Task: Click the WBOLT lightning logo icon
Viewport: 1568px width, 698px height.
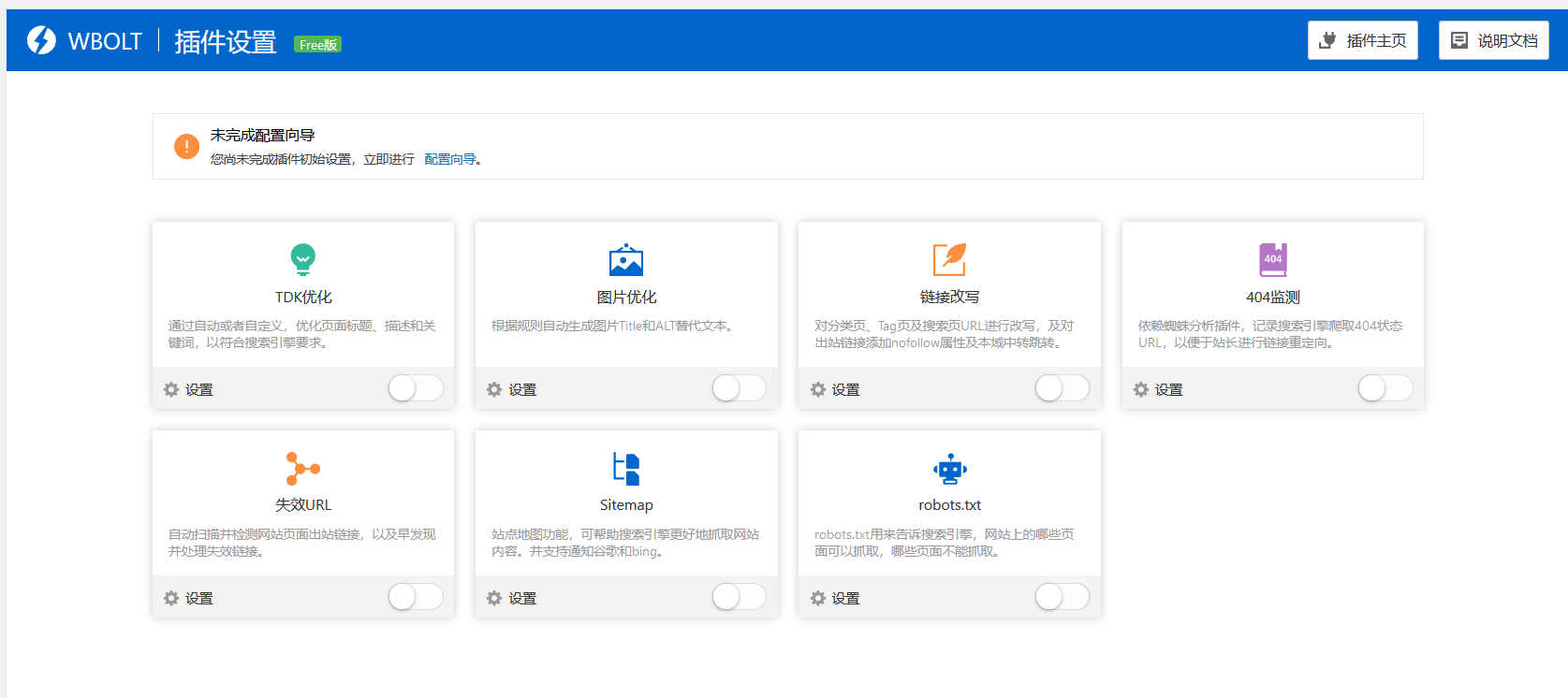Action: 41,40
